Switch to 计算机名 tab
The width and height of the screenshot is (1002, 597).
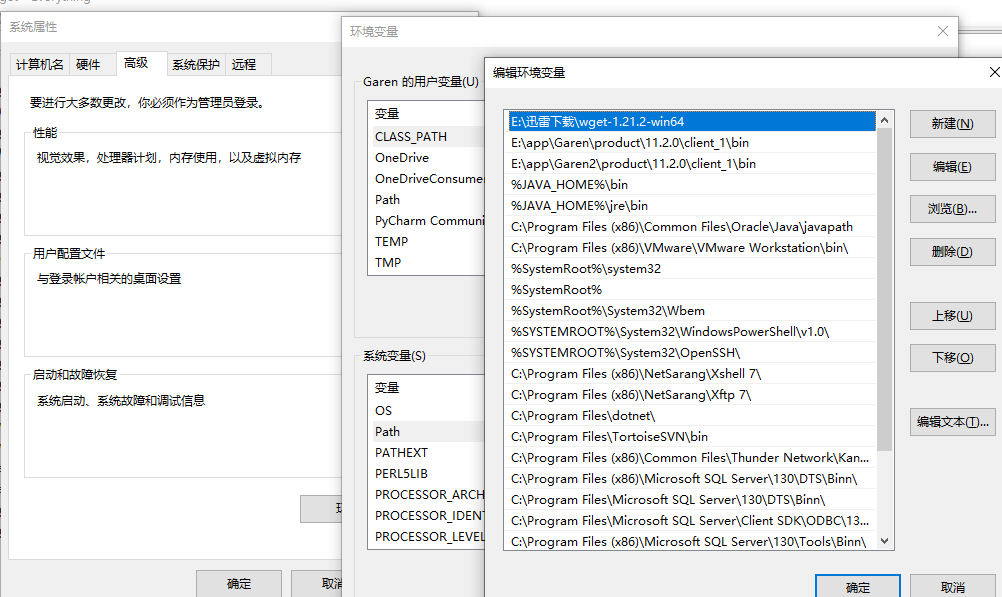click(x=40, y=65)
